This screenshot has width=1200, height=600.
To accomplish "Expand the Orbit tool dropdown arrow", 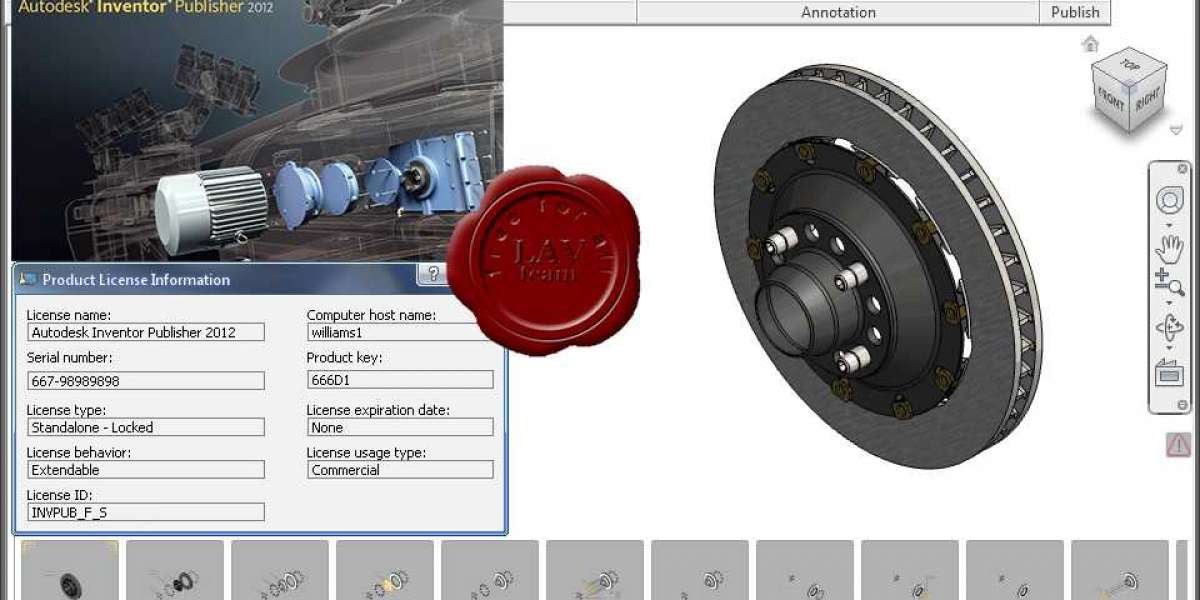I will pos(1169,348).
